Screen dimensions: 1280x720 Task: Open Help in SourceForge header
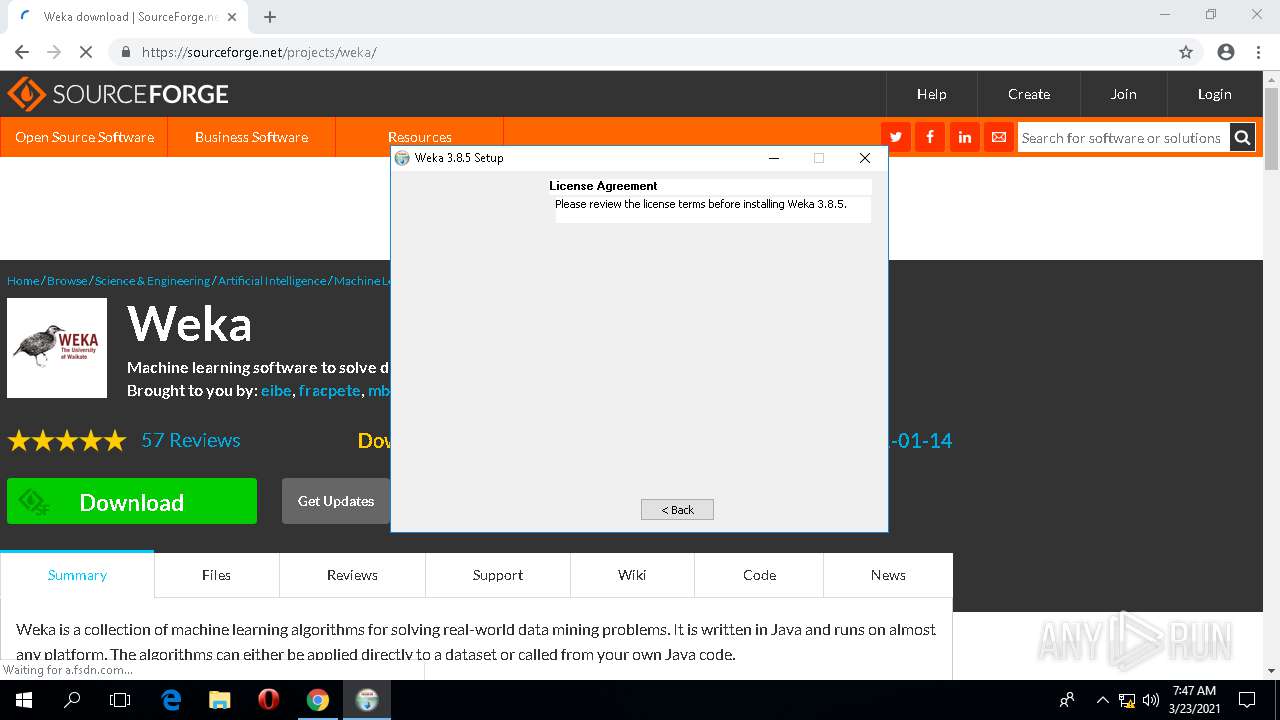pyautogui.click(x=931, y=94)
